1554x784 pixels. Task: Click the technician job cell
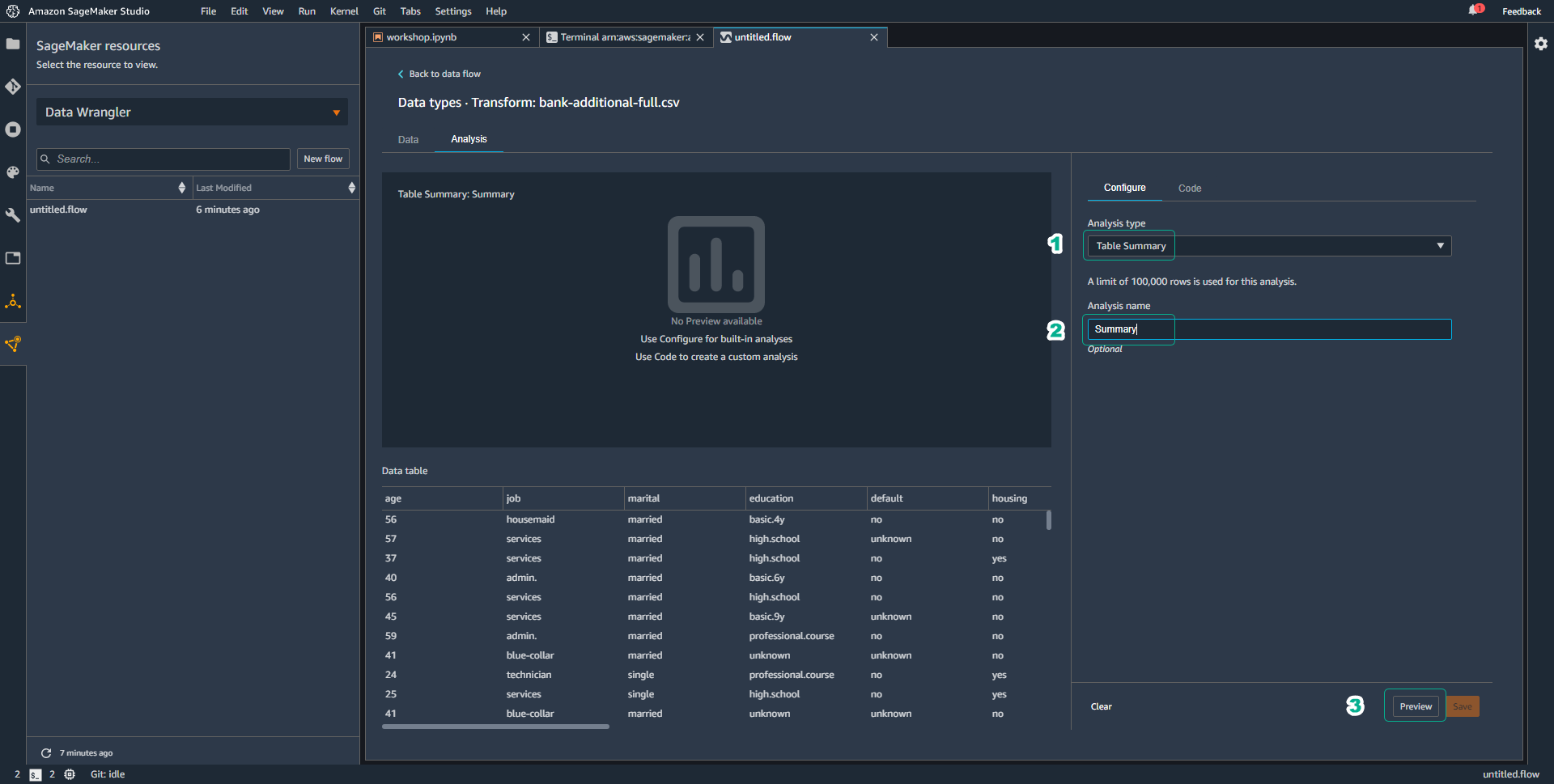pos(529,675)
